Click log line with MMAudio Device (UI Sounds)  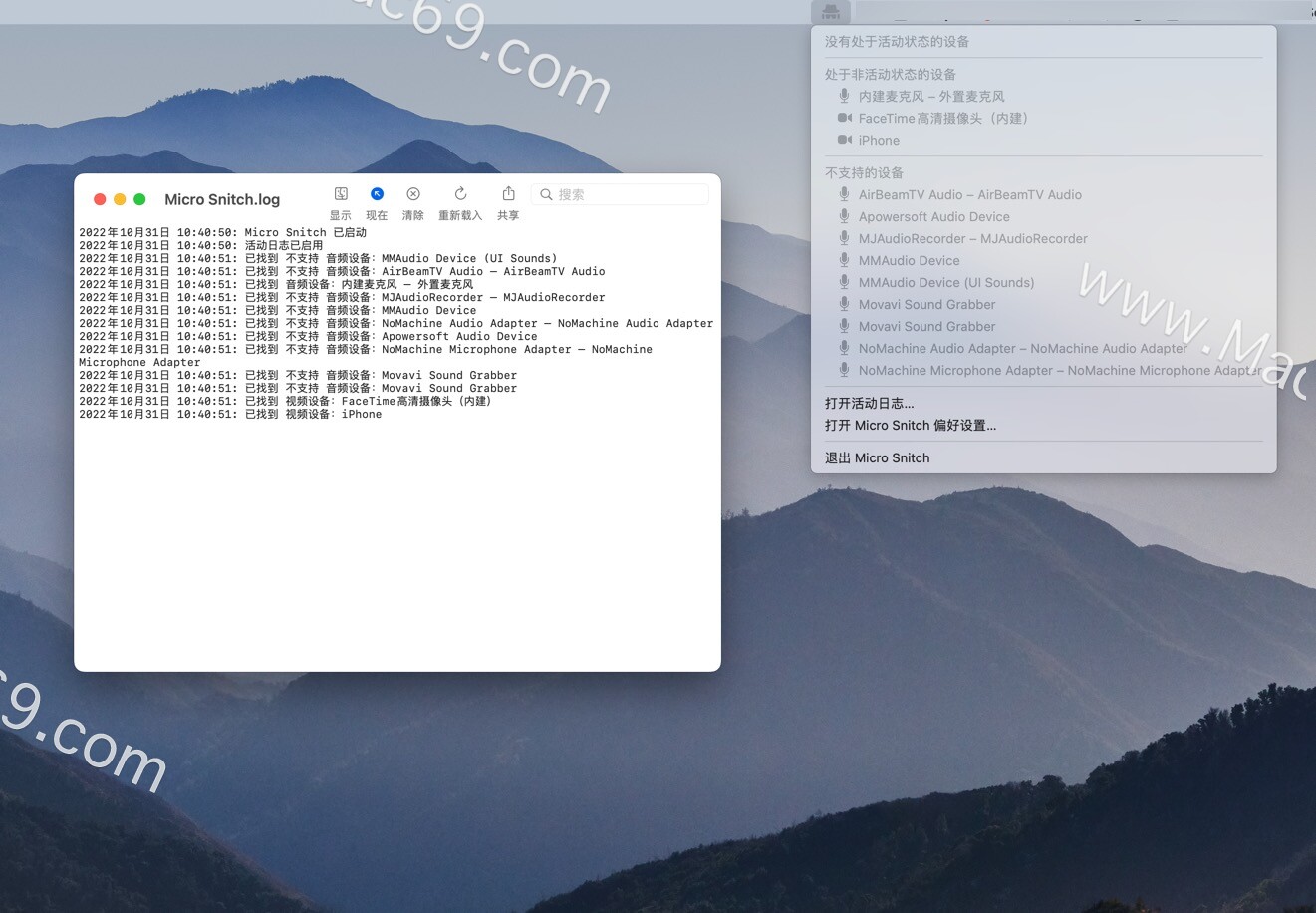[318, 258]
